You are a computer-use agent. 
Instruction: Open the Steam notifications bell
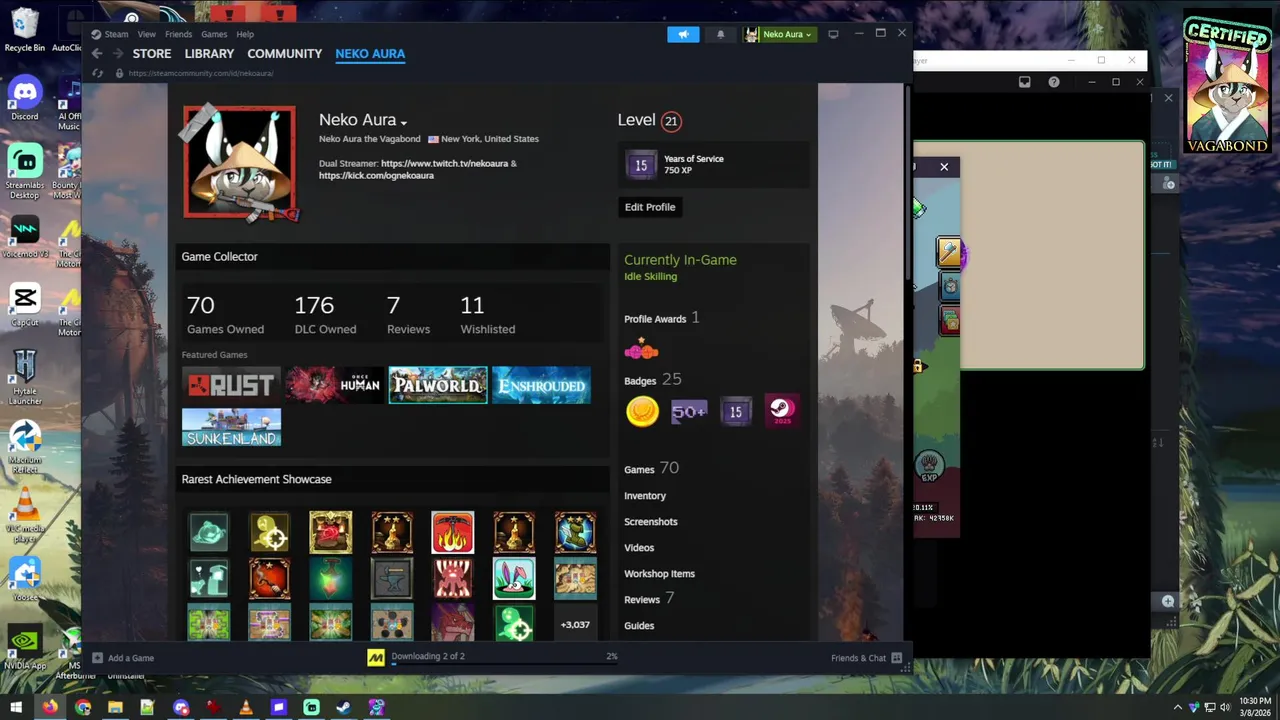(x=720, y=34)
